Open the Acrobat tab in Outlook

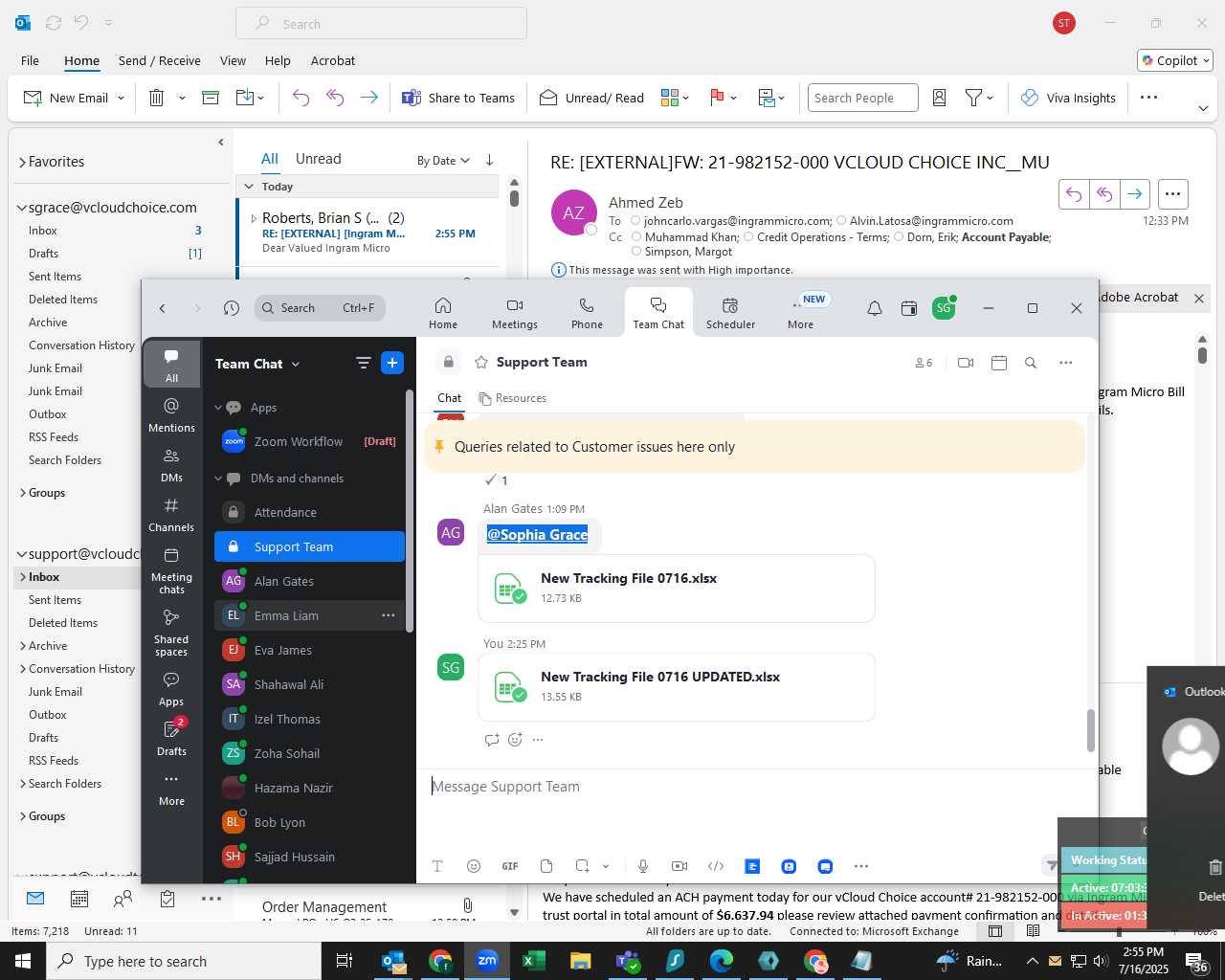[333, 60]
